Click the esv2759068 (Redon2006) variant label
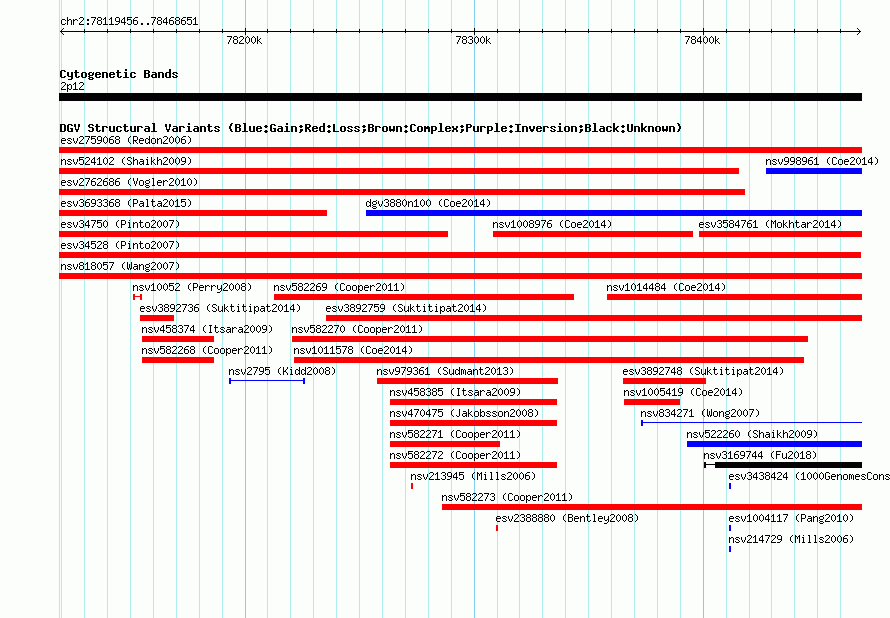Image resolution: width=890 pixels, height=618 pixels. tap(126, 140)
